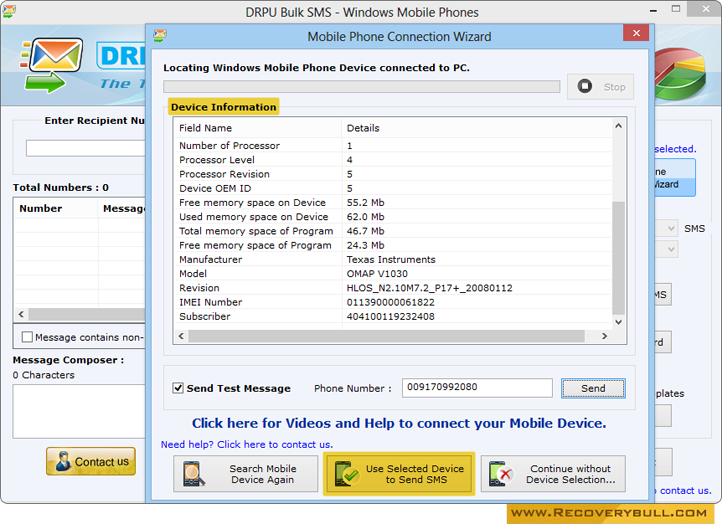Viewport: 722px width, 524px height.
Task: Click OMAP V1030 model value
Action: click(x=377, y=274)
